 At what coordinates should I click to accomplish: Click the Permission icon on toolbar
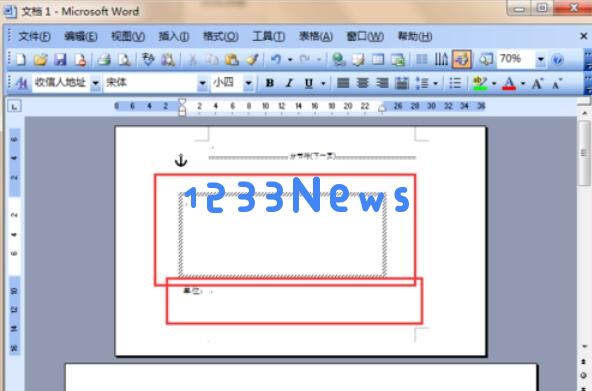coord(80,60)
